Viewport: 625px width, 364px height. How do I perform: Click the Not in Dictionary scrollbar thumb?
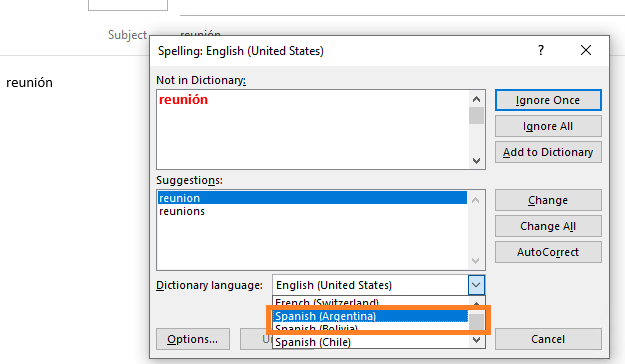pyautogui.click(x=476, y=116)
